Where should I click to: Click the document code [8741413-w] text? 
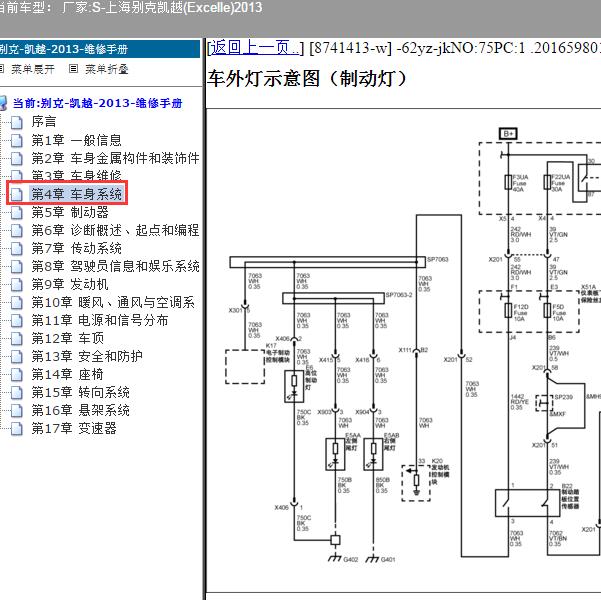pyautogui.click(x=350, y=48)
